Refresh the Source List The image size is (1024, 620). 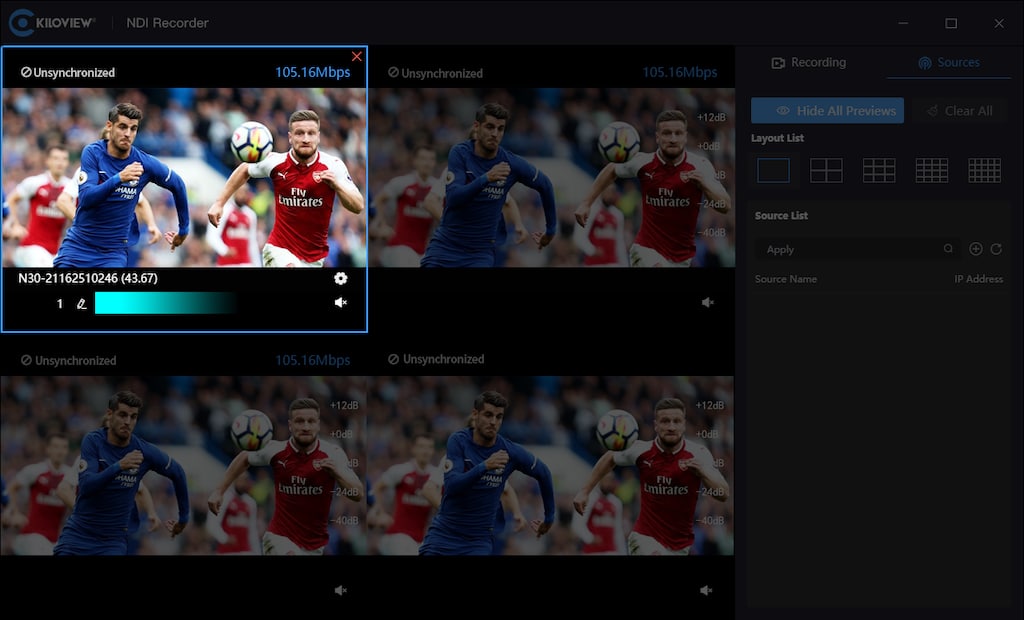click(996, 249)
